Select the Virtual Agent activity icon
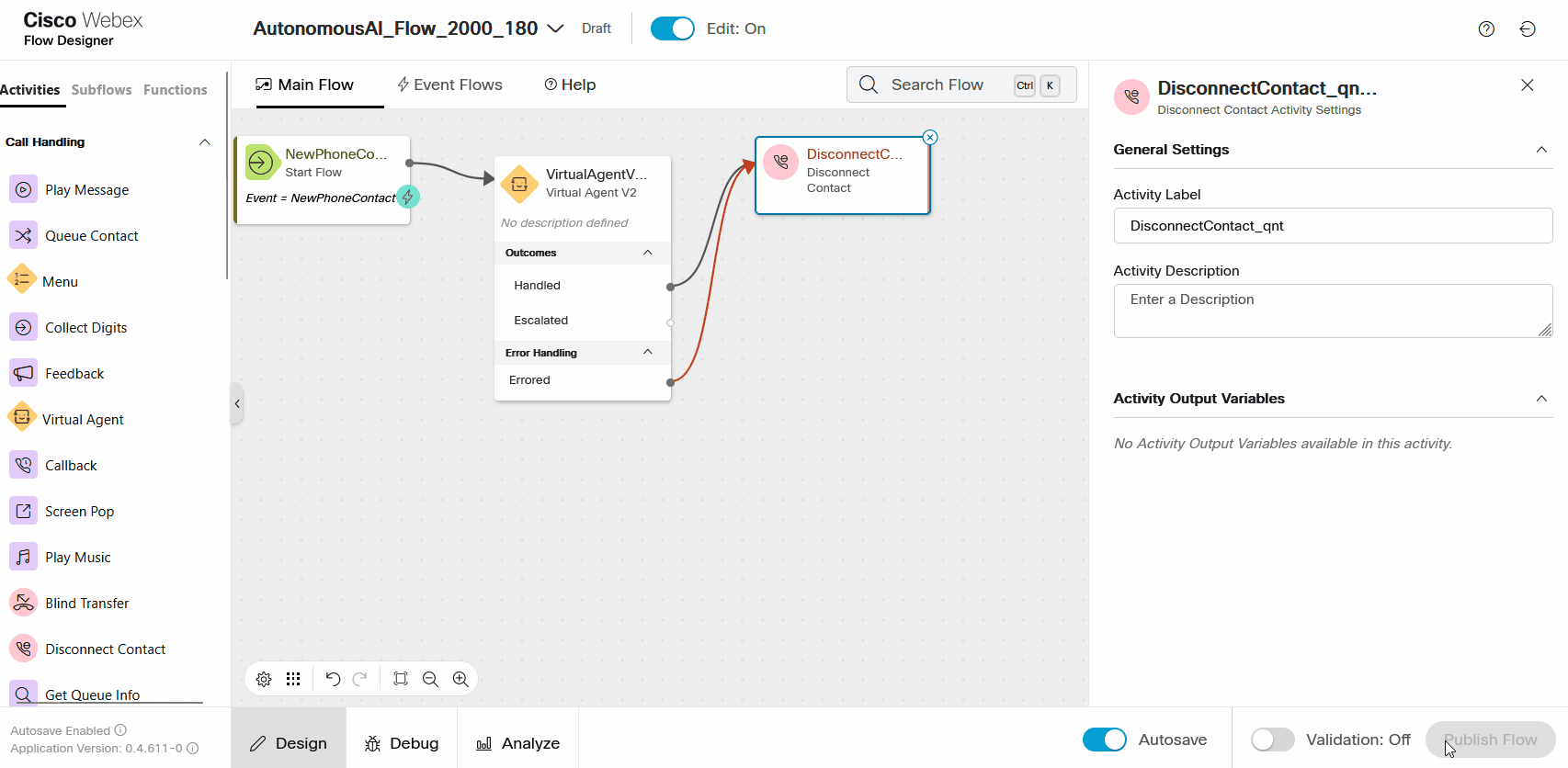Image resolution: width=1568 pixels, height=768 pixels. pos(22,418)
